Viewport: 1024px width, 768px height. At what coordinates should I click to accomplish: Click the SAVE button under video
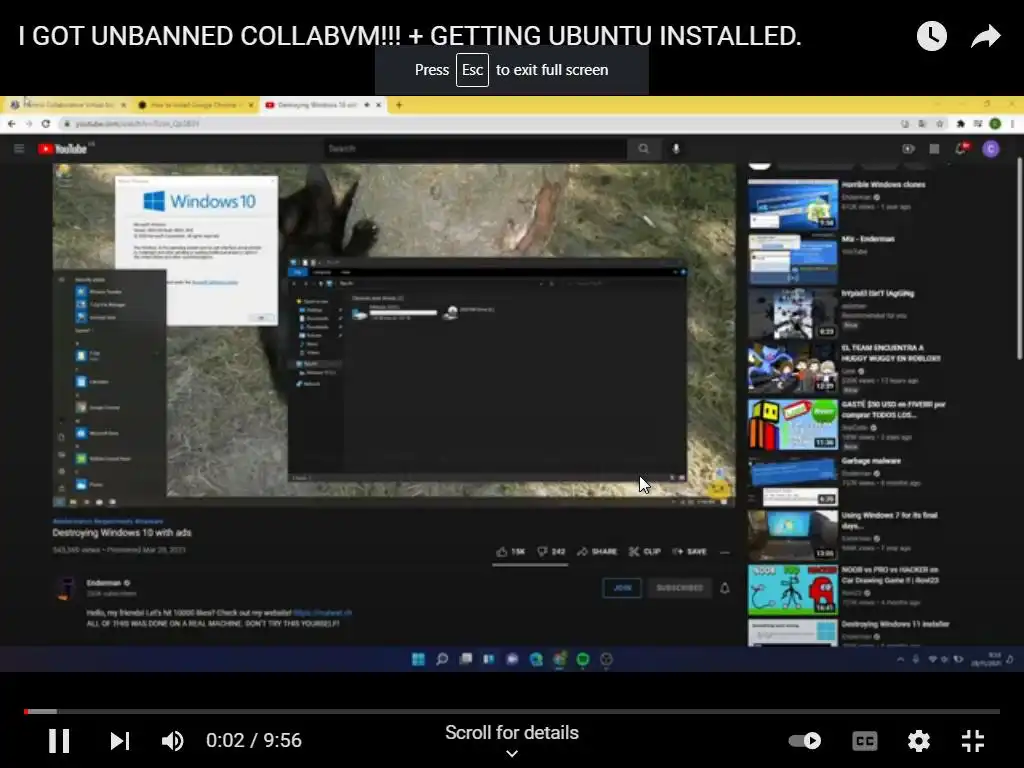pos(690,552)
